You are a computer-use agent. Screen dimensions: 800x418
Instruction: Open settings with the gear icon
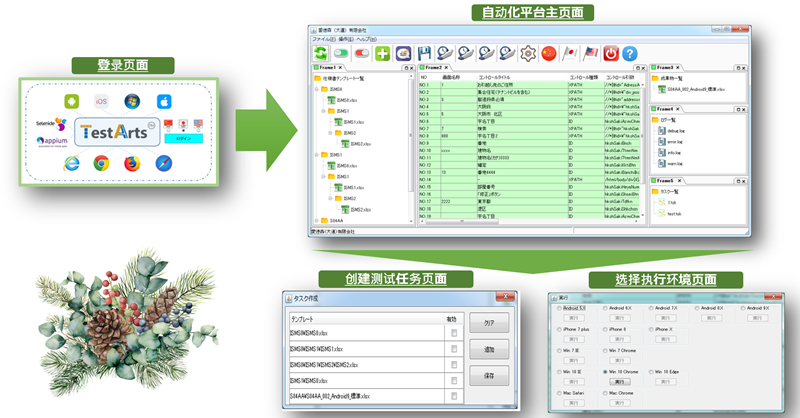pos(527,52)
